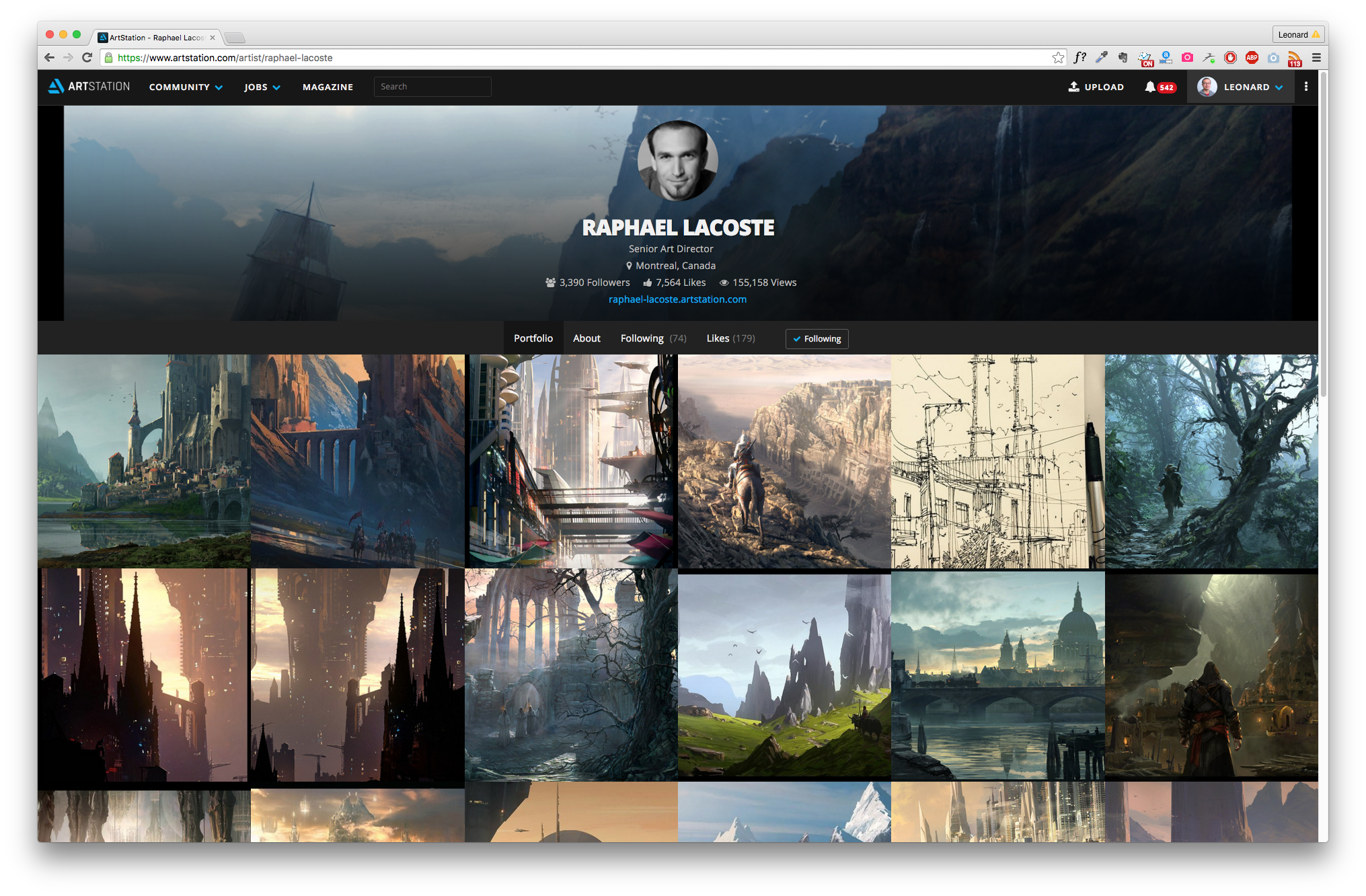Click the page's vertical scrollbar handle
The height and width of the screenshot is (896, 1366).
point(1323,235)
